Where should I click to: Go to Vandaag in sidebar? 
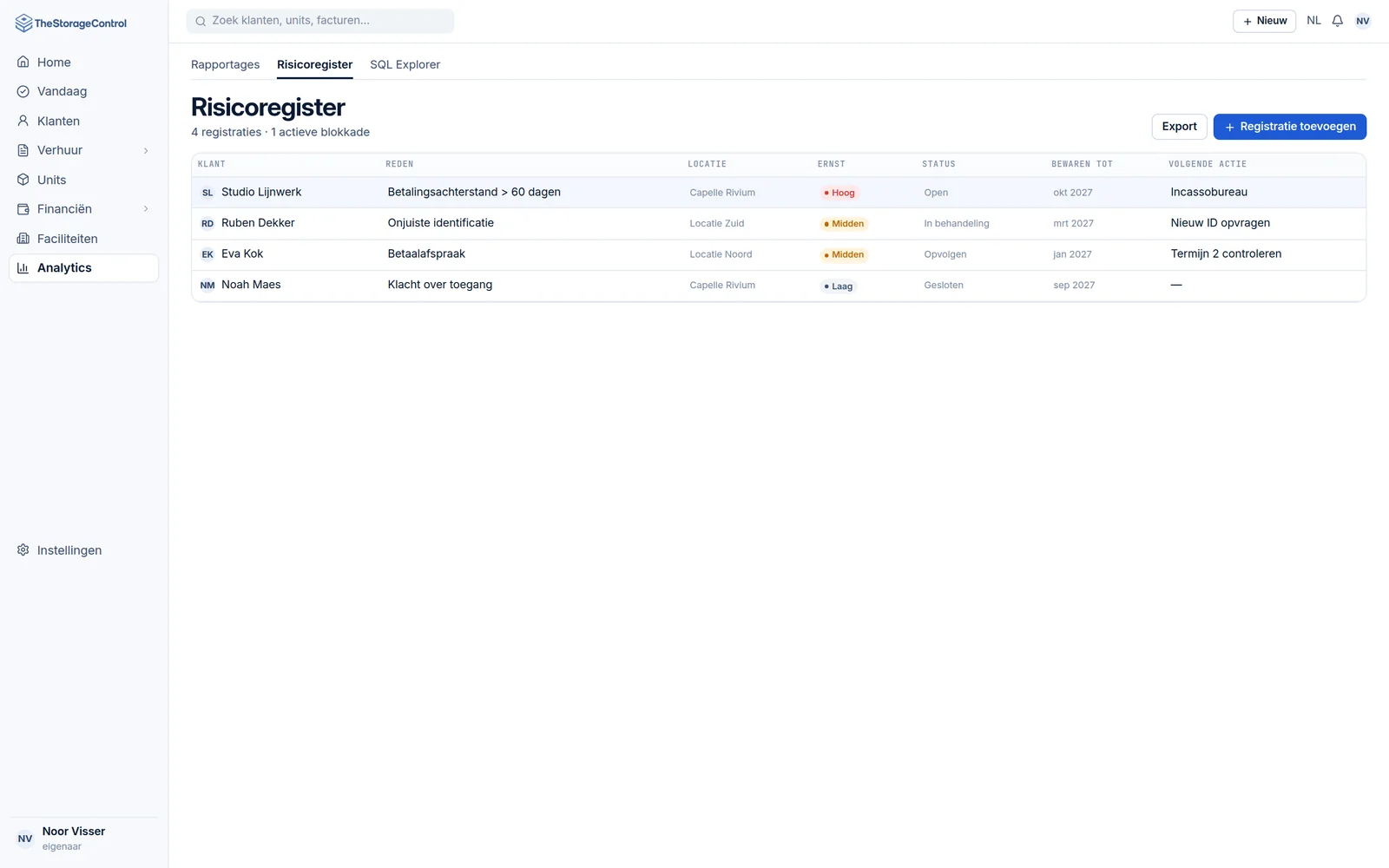pos(83,91)
